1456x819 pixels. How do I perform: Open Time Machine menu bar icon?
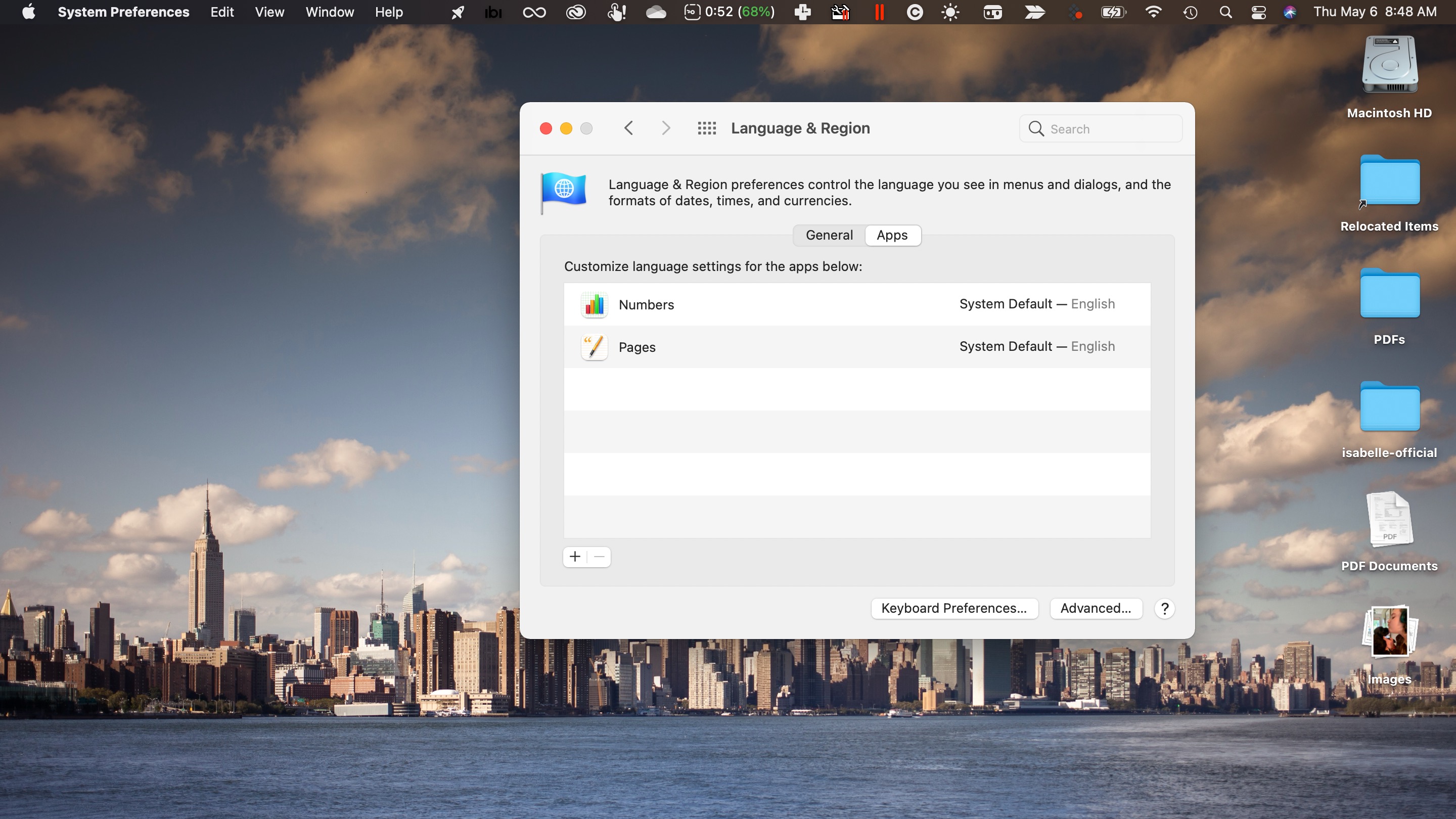tap(1191, 12)
